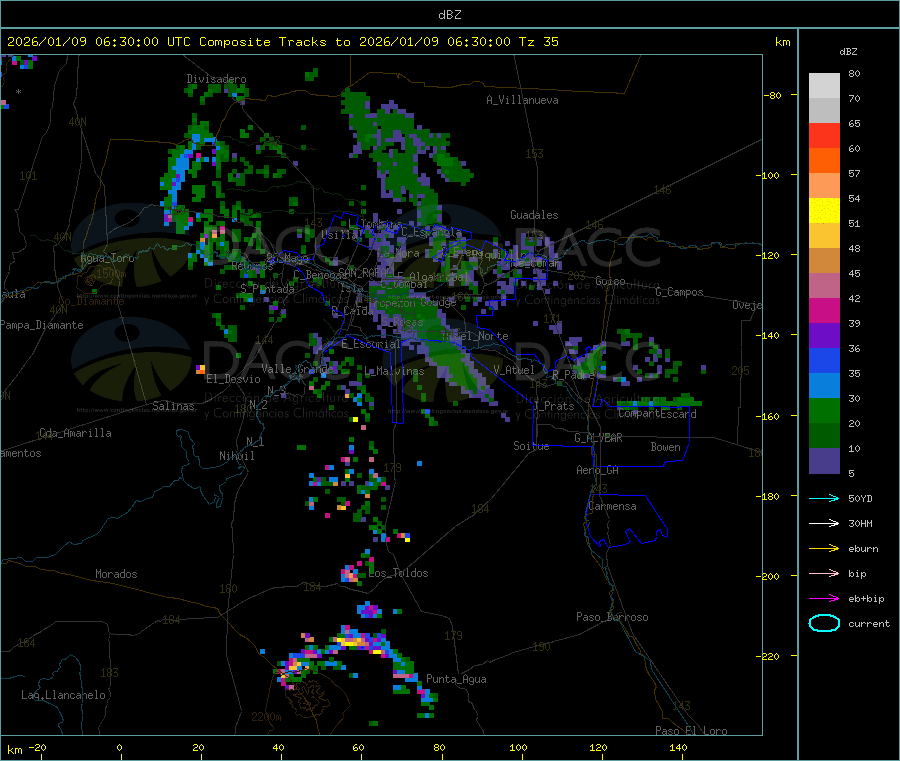Click the 'Carmensa' map label
Viewport: 900px width, 761px height.
[612, 506]
